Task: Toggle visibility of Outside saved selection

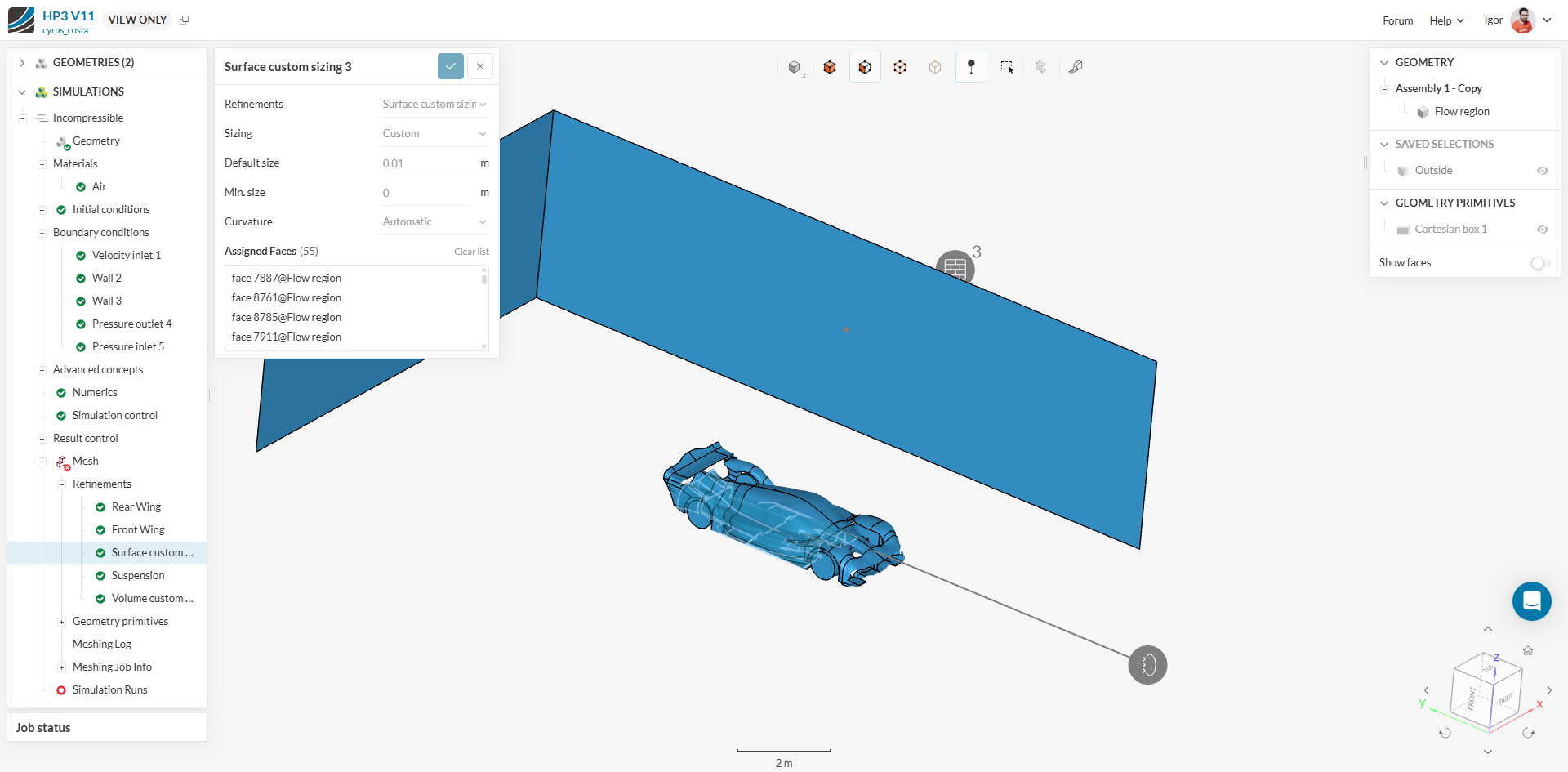Action: tap(1543, 171)
